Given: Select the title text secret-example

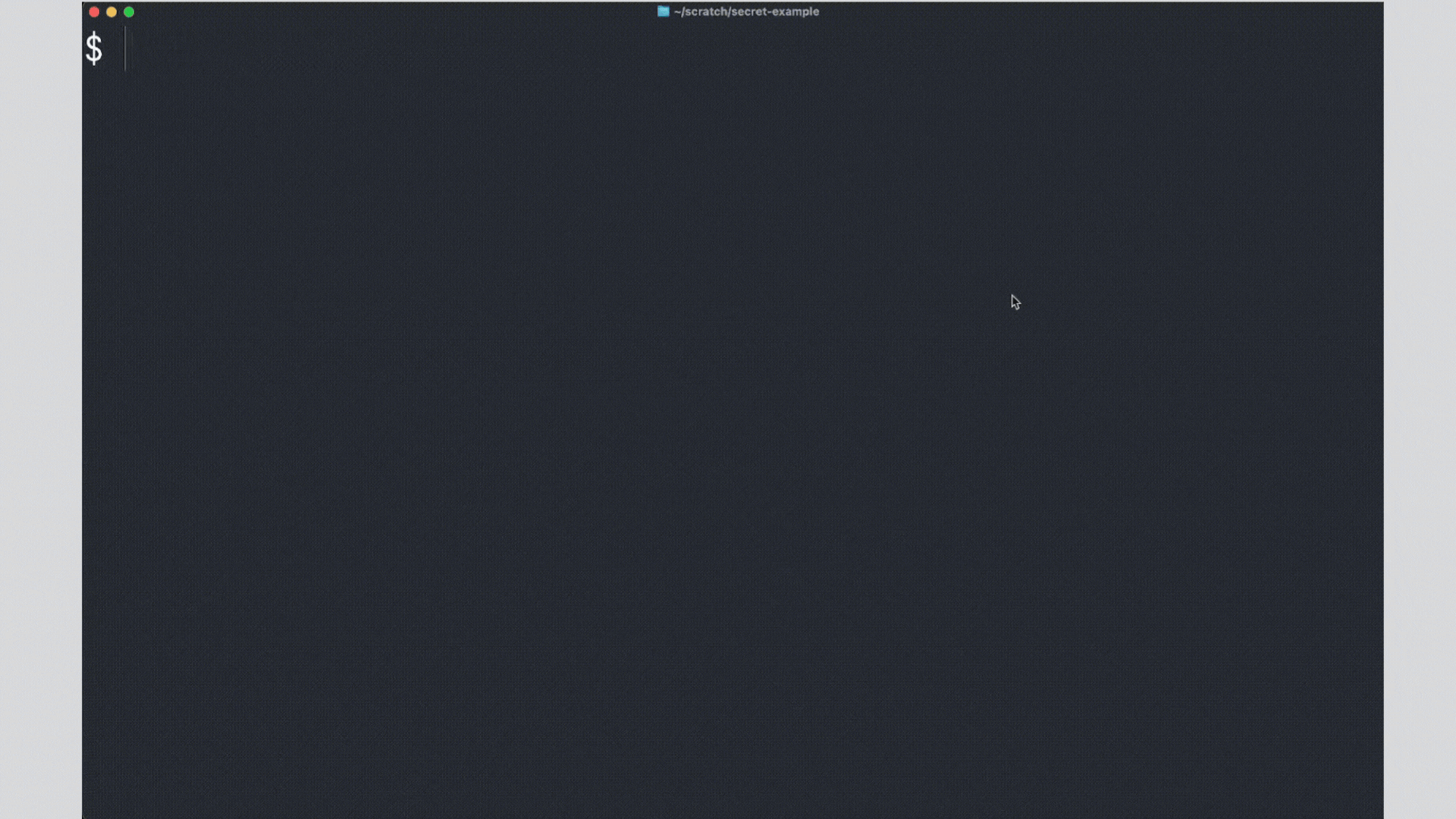Looking at the screenshot, I should click(x=773, y=11).
